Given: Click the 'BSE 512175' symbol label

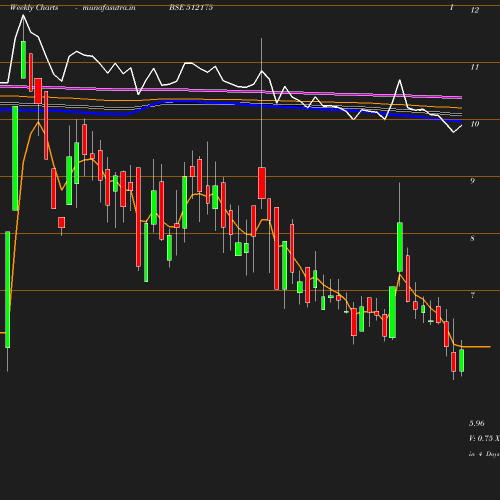Looking at the screenshot, I should click(191, 8).
